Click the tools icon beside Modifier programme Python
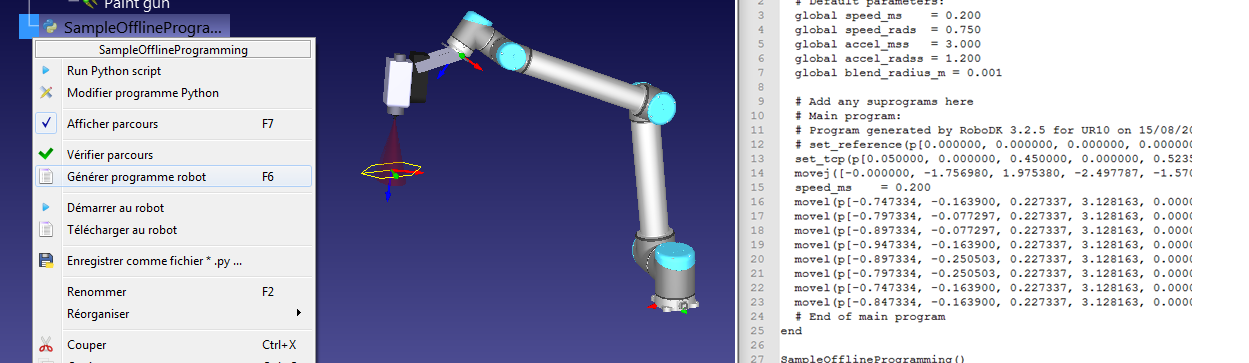The height and width of the screenshot is (363, 1249). 46,93
